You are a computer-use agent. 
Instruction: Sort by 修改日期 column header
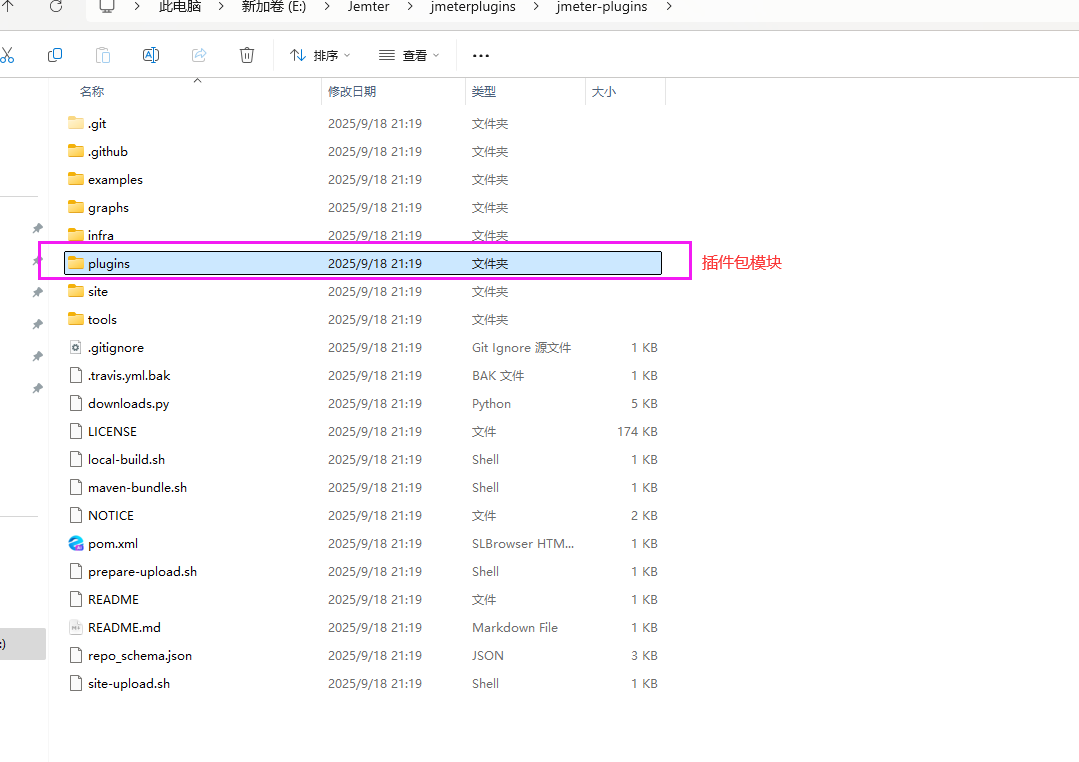pyautogui.click(x=352, y=92)
